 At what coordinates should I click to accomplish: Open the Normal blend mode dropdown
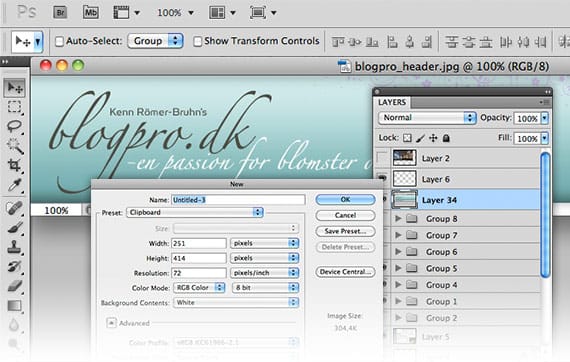[x=427, y=118]
